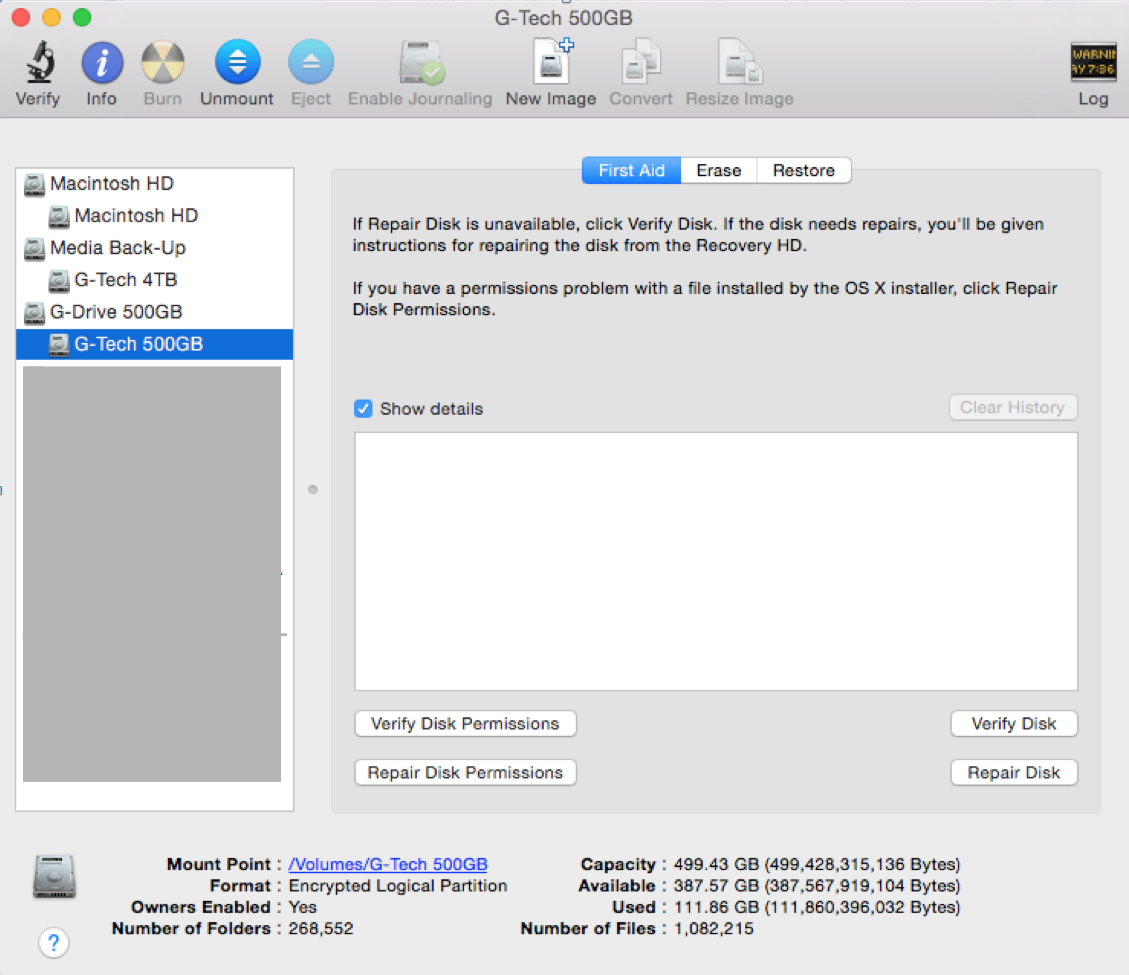This screenshot has height=975, width=1129.
Task: Click Verify Disk Permissions button
Action: [465, 724]
